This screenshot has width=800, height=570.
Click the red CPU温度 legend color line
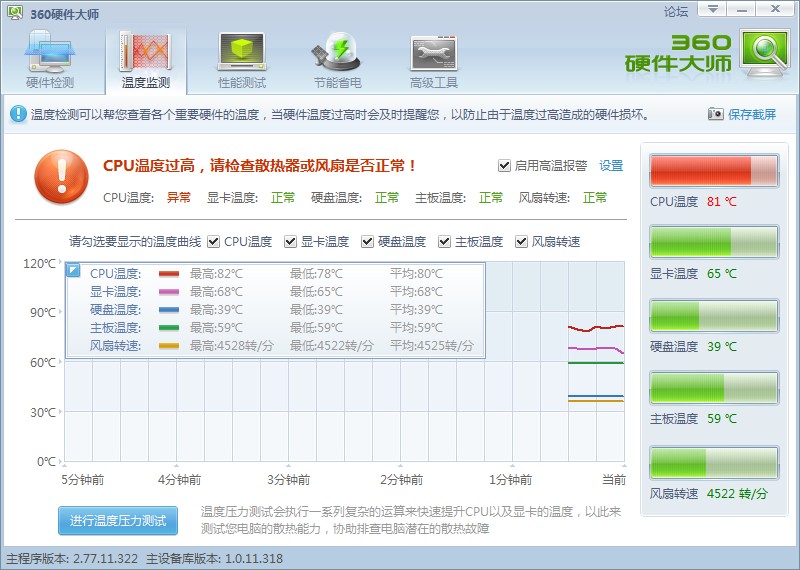click(169, 274)
